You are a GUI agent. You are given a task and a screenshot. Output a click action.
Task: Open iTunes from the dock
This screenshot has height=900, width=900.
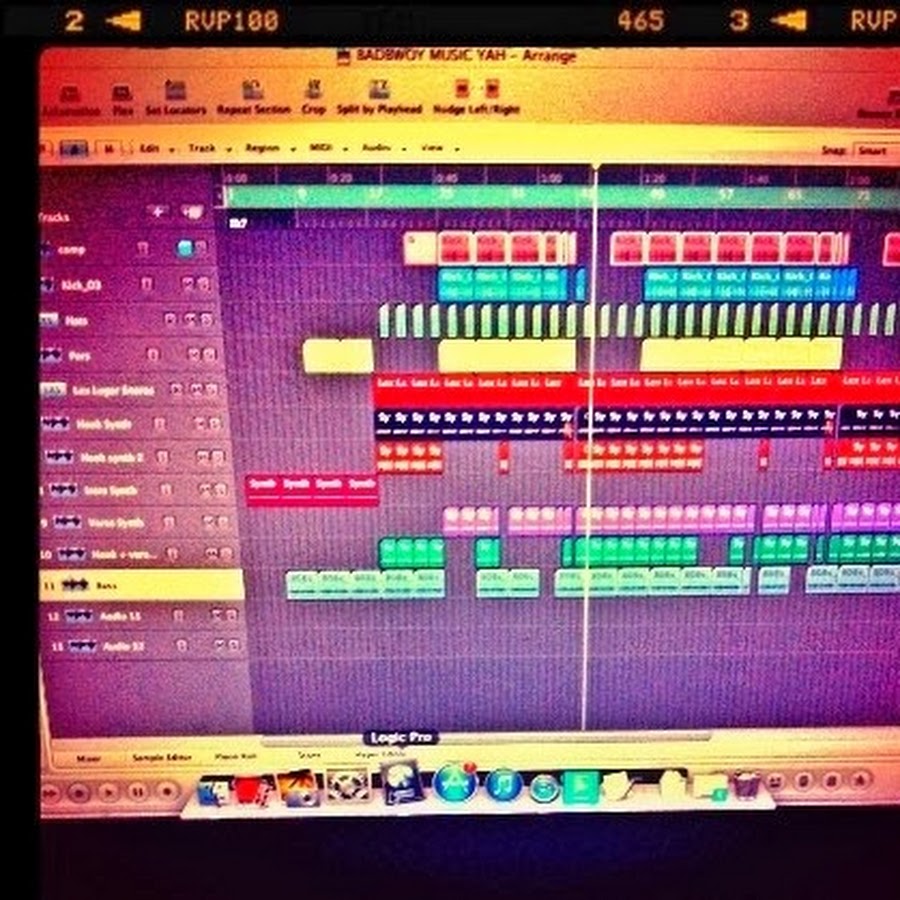(x=504, y=785)
